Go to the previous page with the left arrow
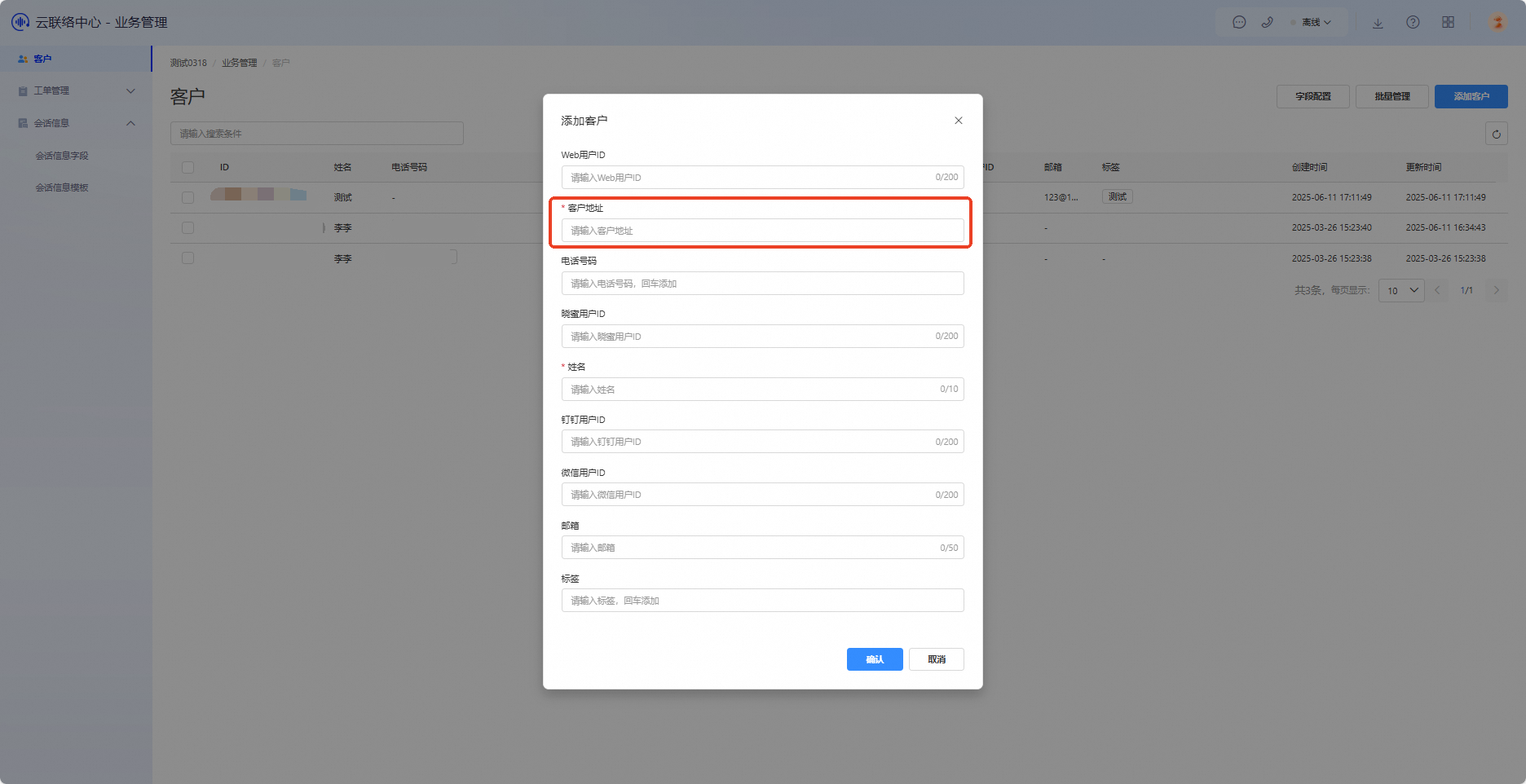The image size is (1526, 784). pos(1437,290)
